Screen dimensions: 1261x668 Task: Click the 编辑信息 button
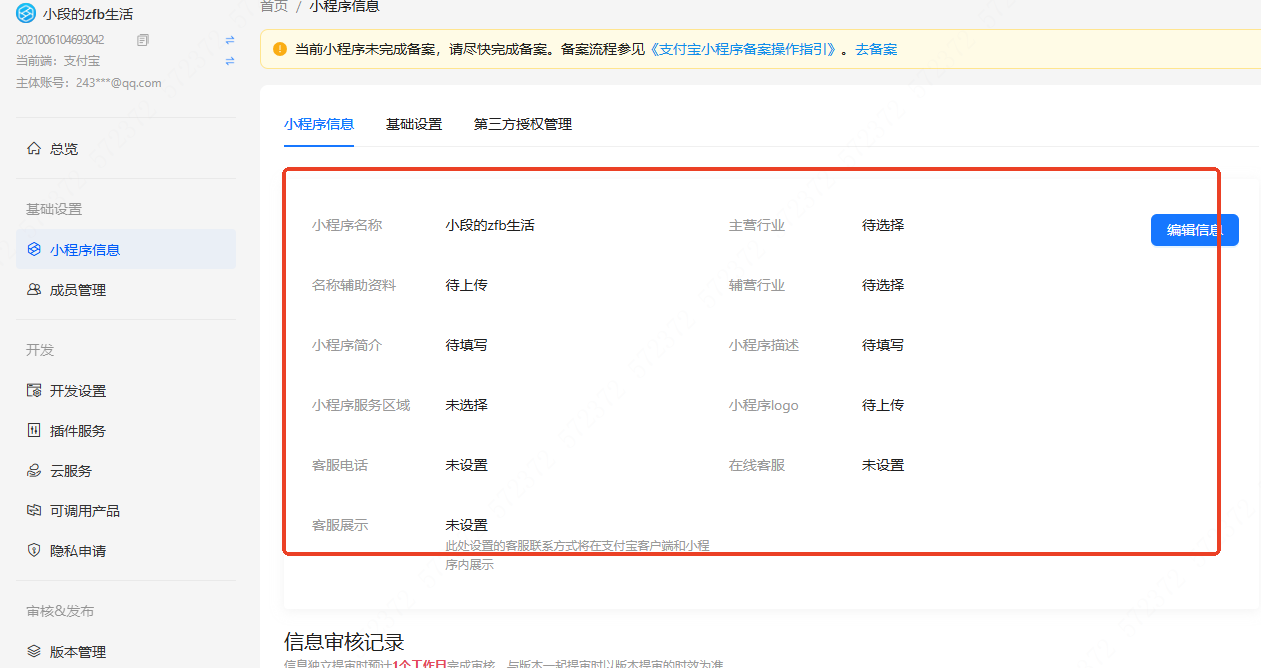tap(1194, 230)
